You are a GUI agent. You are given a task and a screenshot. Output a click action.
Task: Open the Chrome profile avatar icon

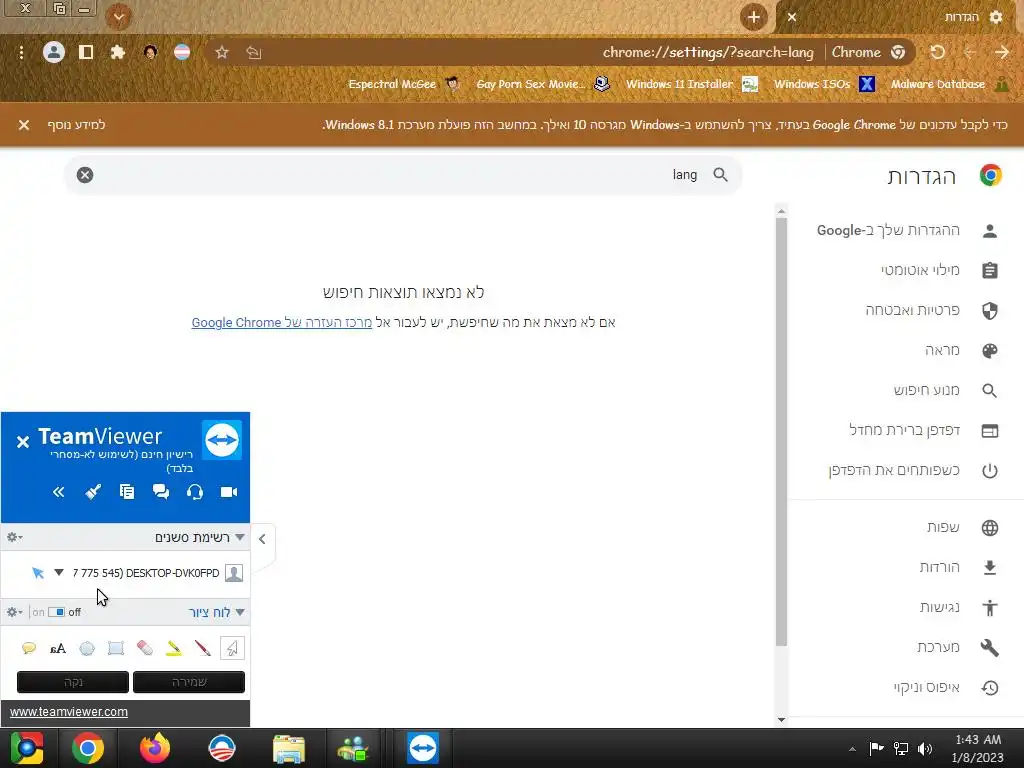54,52
